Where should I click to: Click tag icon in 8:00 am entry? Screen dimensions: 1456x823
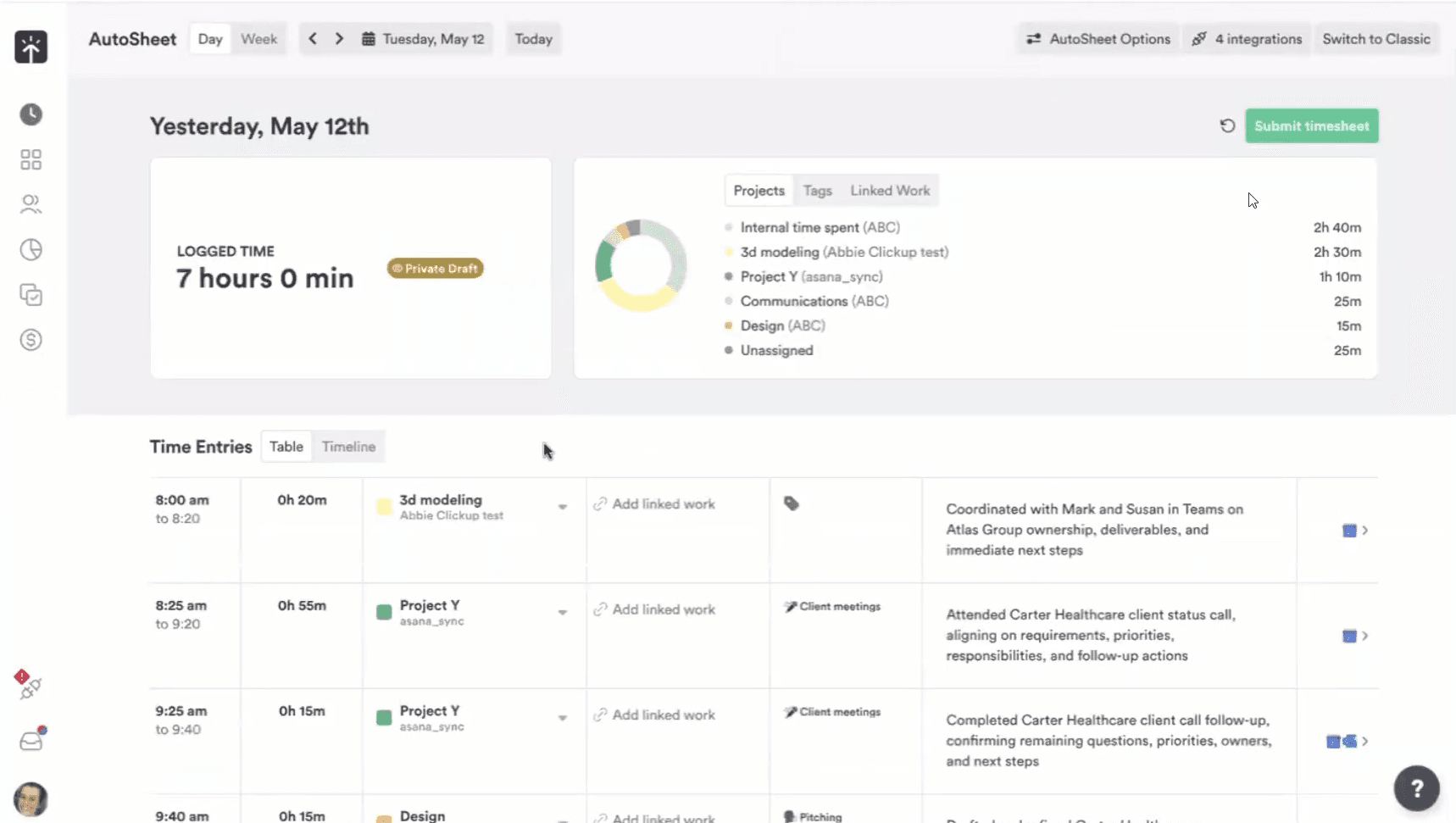(x=792, y=503)
